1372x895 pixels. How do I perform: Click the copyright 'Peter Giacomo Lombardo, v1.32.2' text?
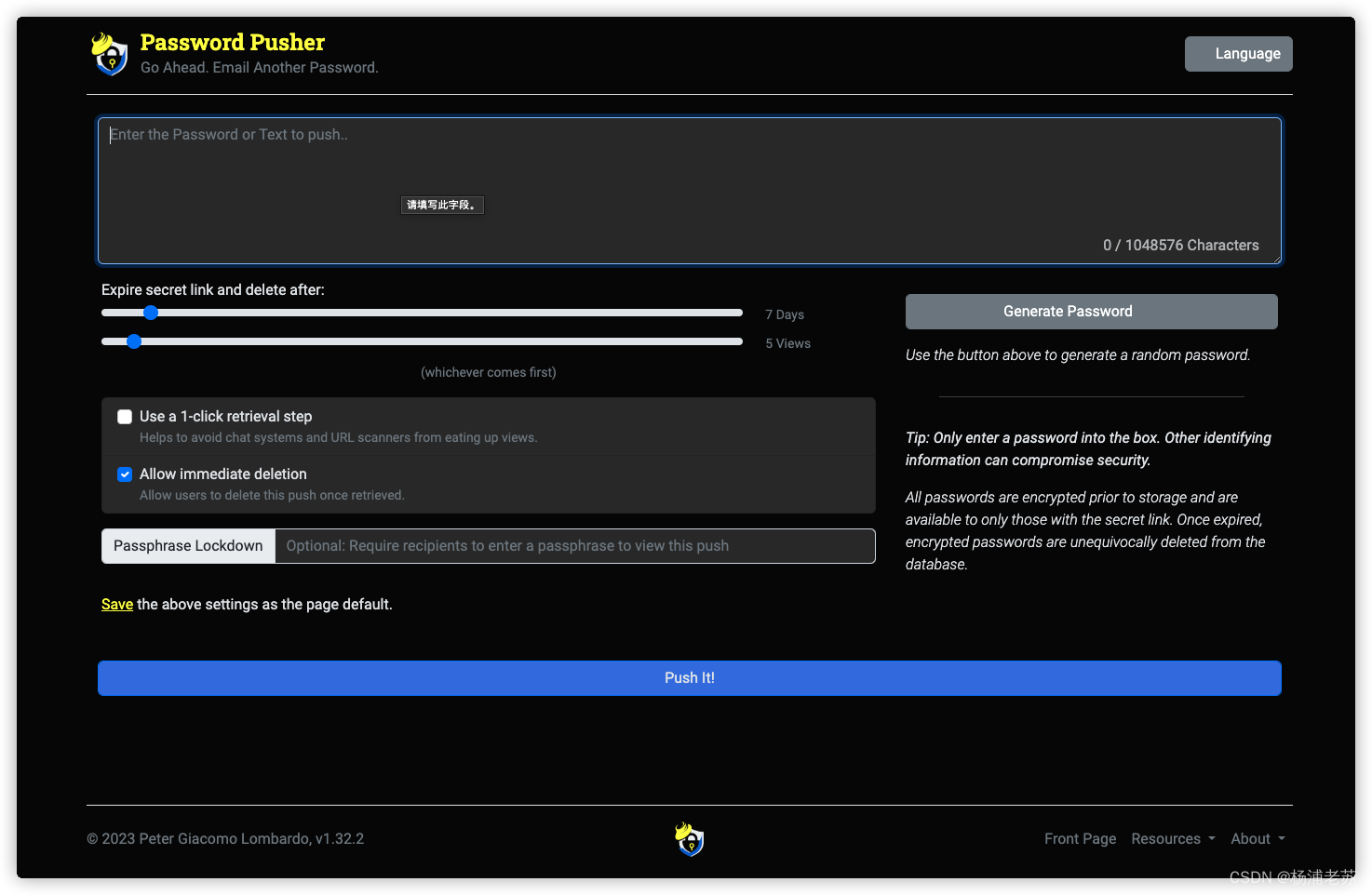point(225,839)
